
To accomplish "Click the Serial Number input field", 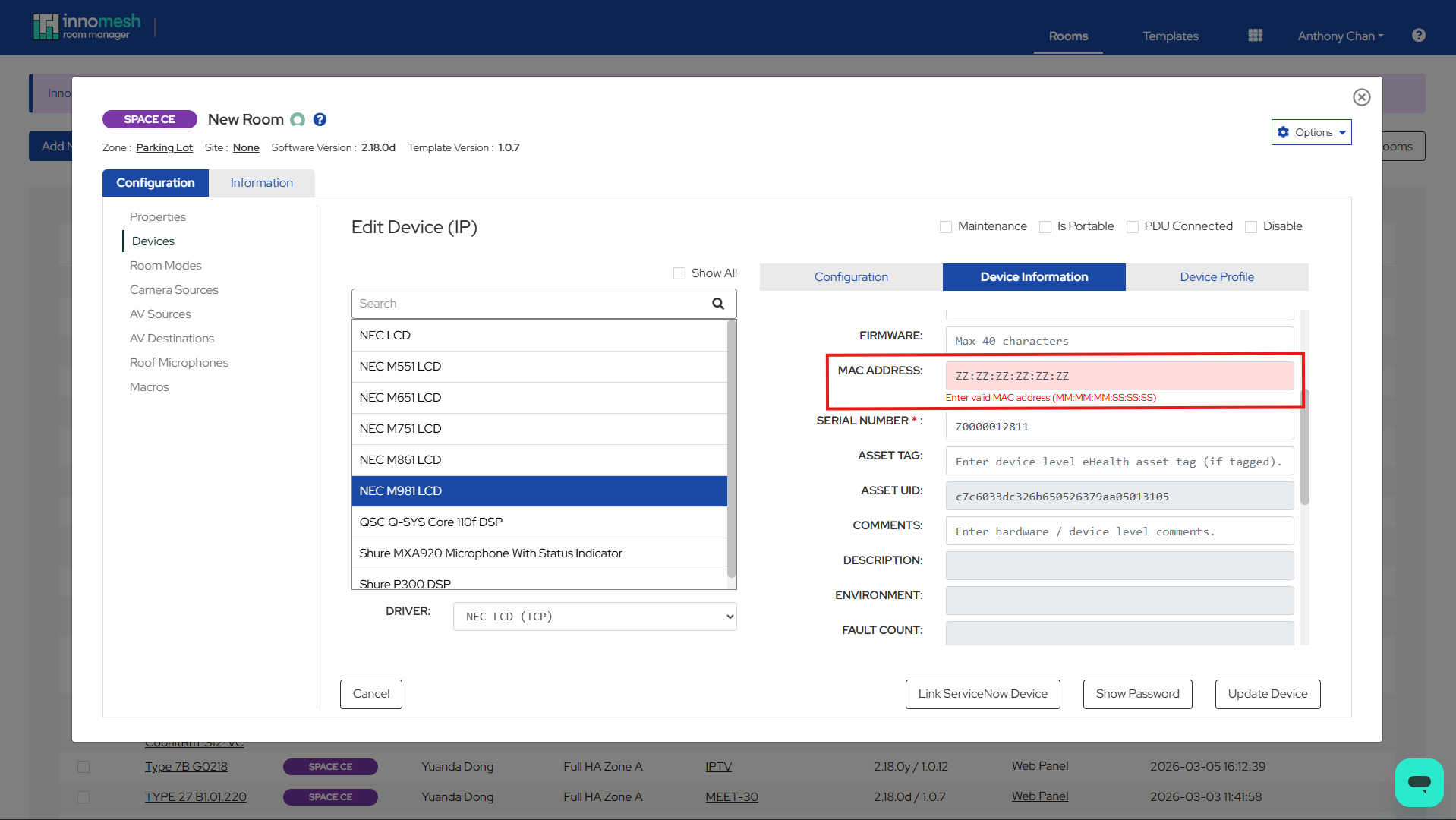I will (1118, 426).
